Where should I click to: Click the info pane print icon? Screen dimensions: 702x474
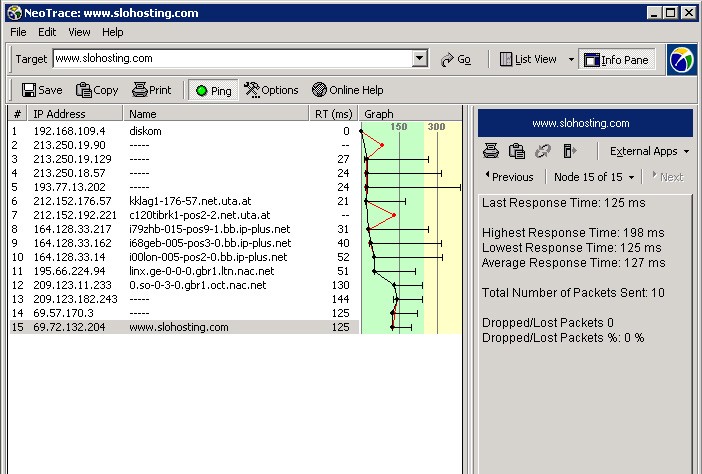[491, 151]
